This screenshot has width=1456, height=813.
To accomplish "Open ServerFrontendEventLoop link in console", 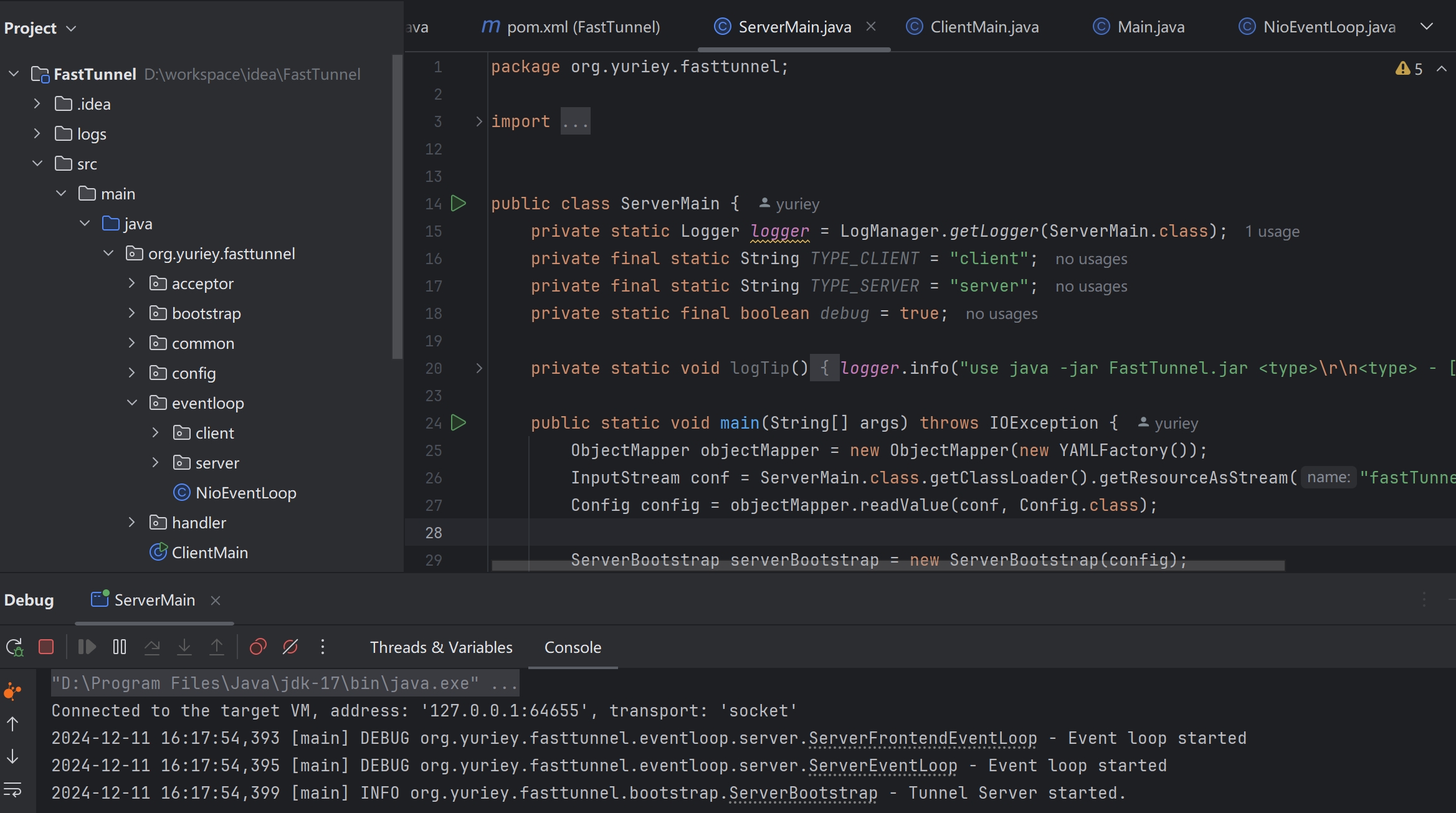I will tap(923, 738).
